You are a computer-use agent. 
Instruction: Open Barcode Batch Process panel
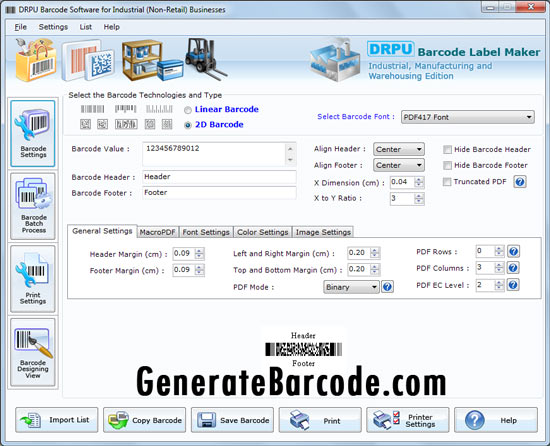[x=33, y=206]
